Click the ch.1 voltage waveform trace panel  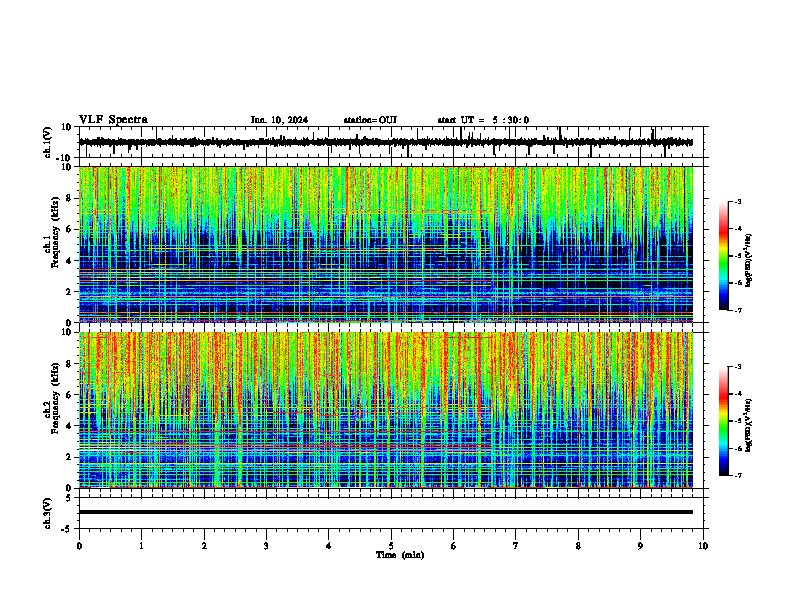393,142
